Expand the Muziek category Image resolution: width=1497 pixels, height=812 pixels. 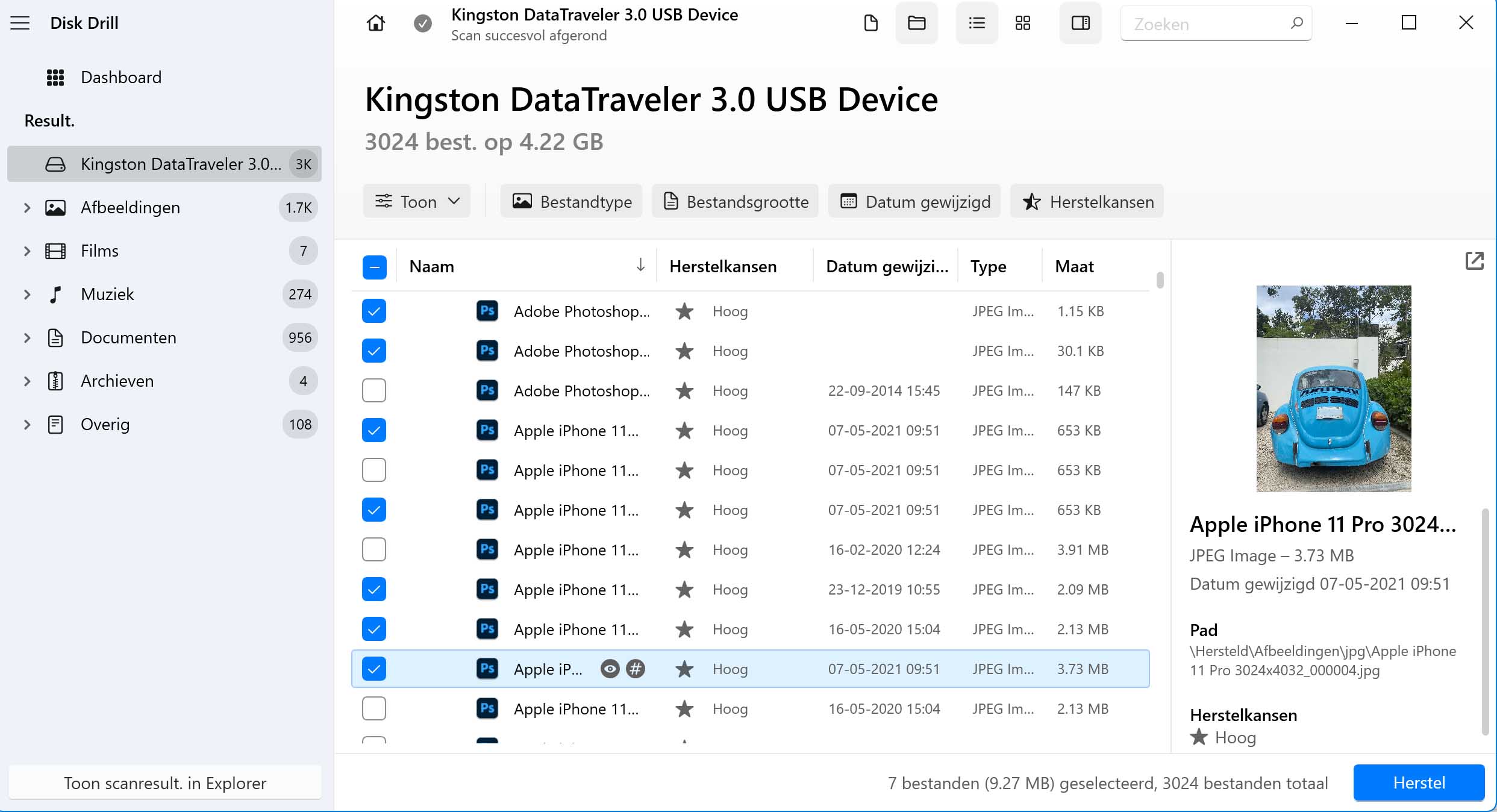click(x=27, y=295)
